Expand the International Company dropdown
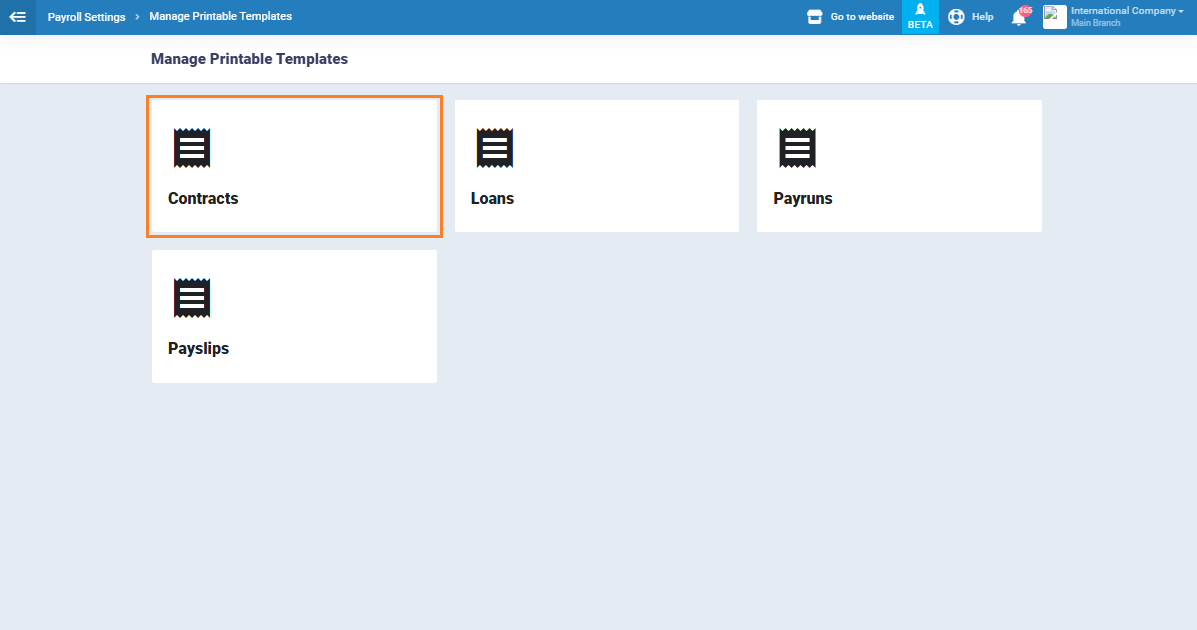Image resolution: width=1197 pixels, height=630 pixels. (x=1127, y=11)
